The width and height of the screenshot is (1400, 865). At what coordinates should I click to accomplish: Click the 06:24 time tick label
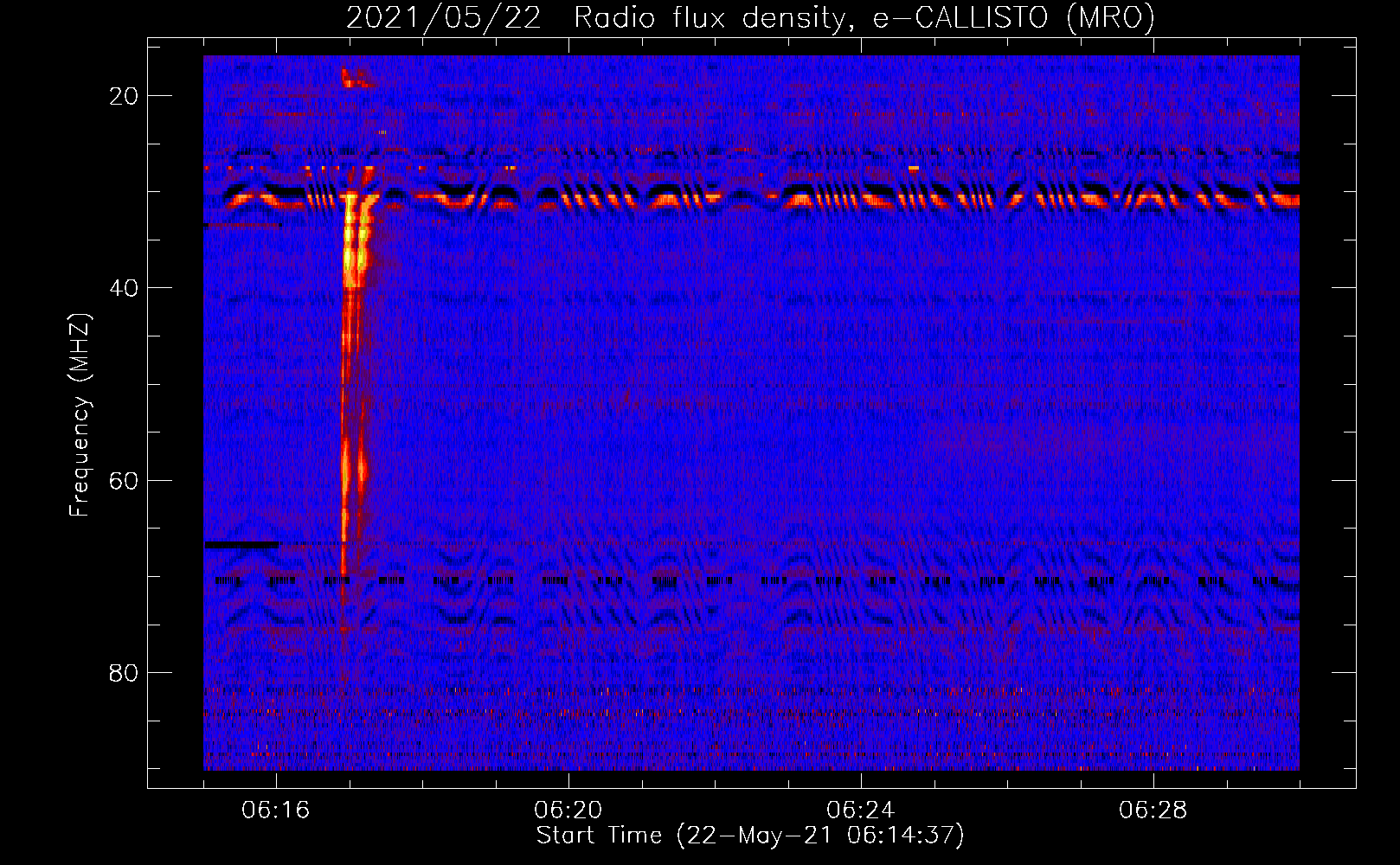pyautogui.click(x=861, y=811)
